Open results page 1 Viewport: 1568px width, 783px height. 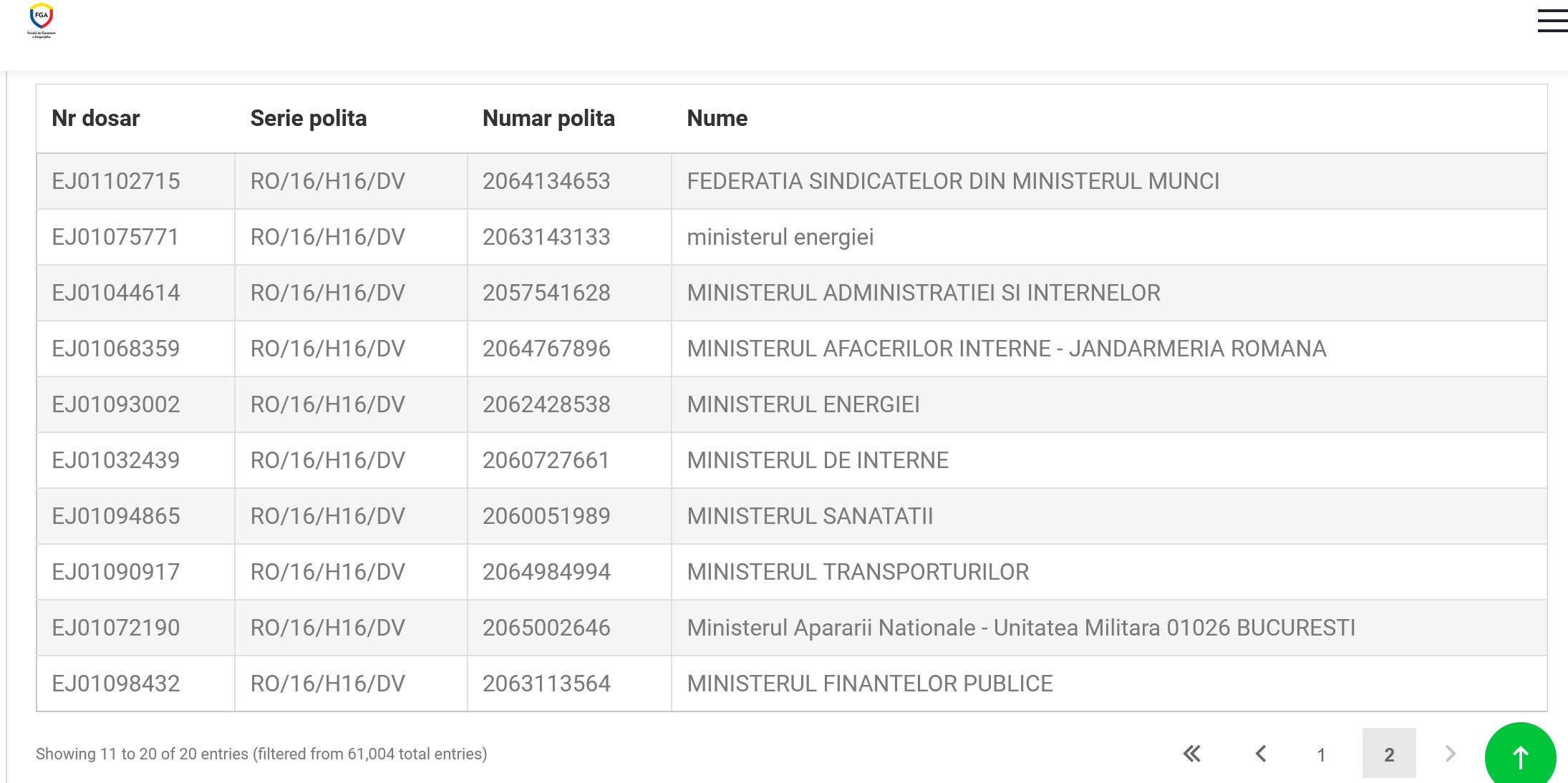(1321, 754)
